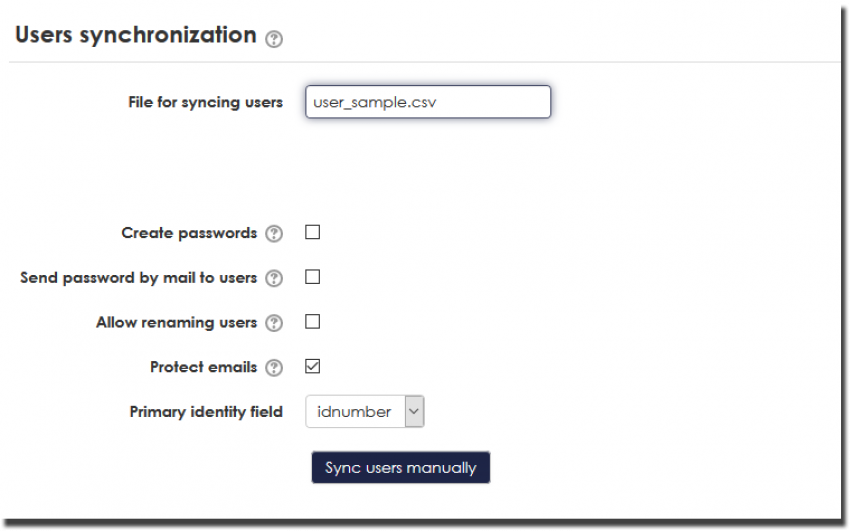Viewport: 850px width, 531px height.
Task: Click the Create passwords label text
Action: (189, 233)
